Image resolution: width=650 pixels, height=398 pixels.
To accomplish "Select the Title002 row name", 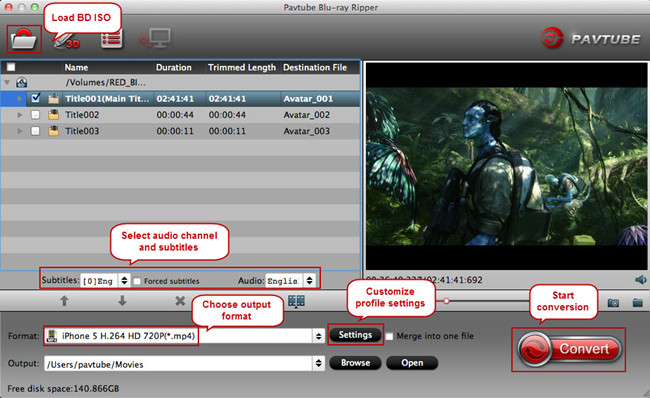I will click(x=82, y=115).
